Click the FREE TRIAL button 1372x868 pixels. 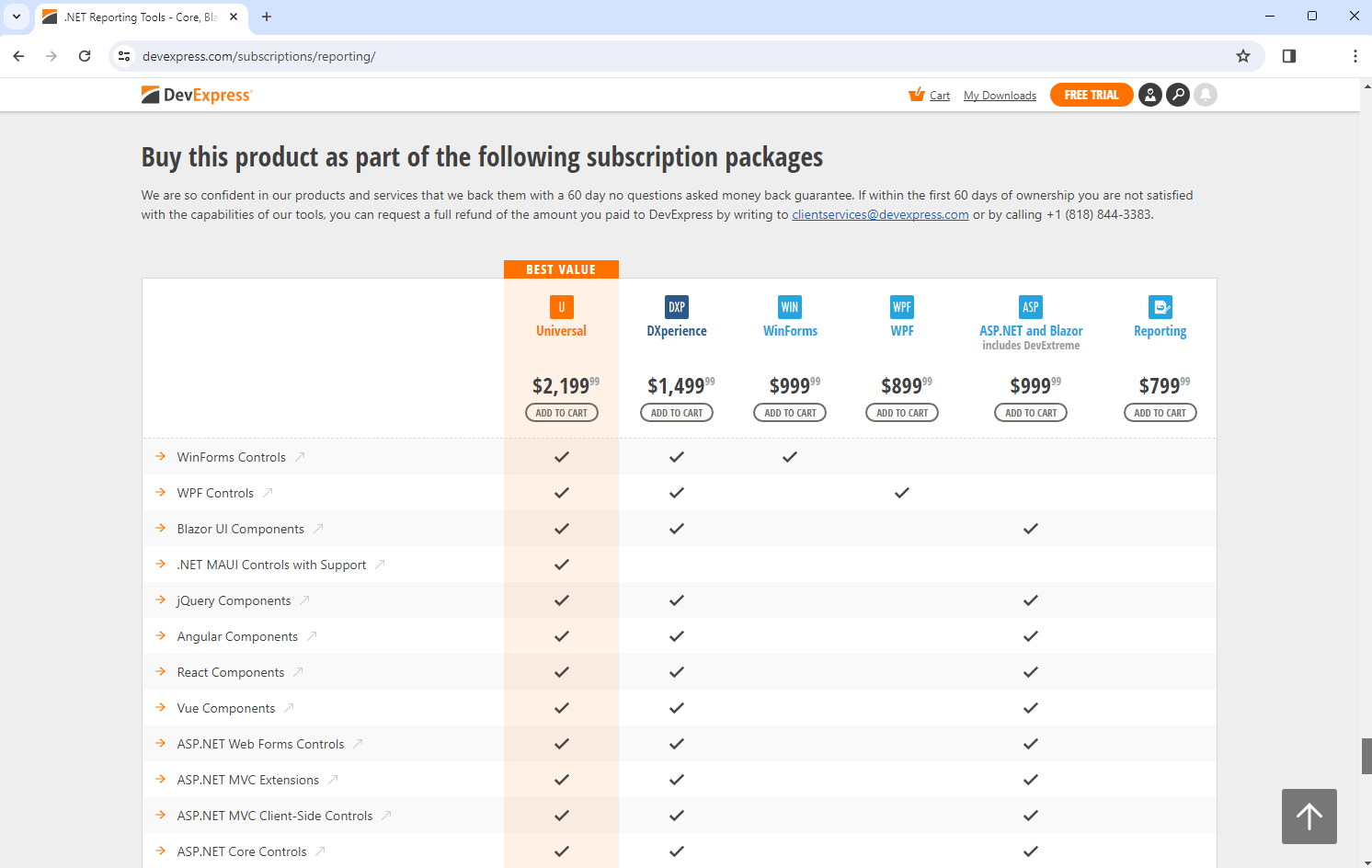click(1092, 94)
